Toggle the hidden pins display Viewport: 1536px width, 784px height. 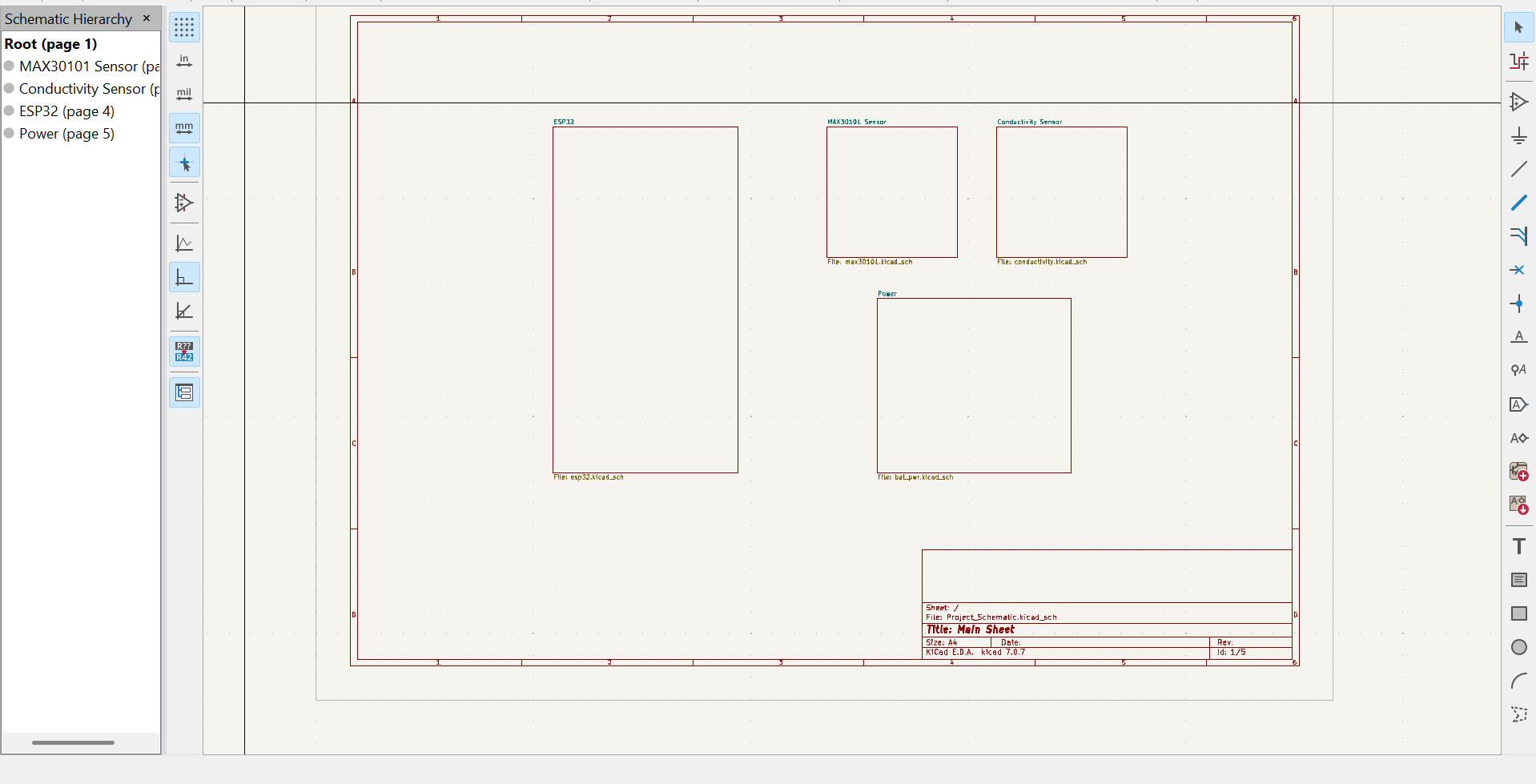184,203
